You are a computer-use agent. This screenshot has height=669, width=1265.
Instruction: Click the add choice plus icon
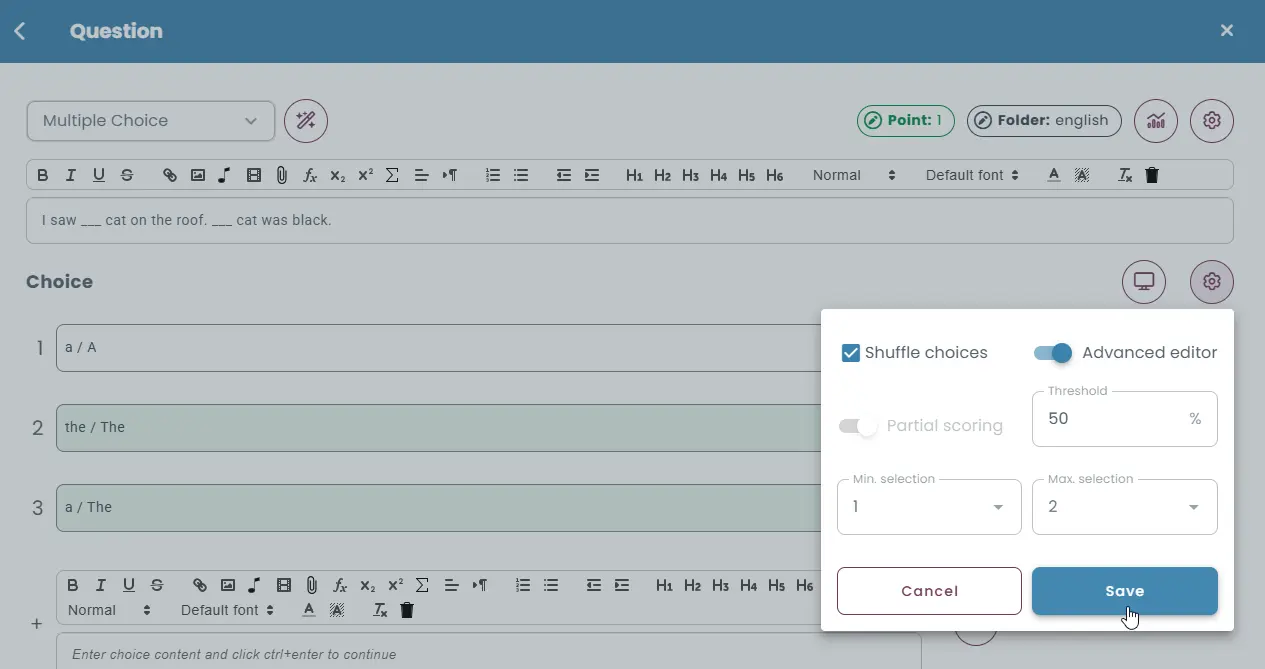click(37, 624)
